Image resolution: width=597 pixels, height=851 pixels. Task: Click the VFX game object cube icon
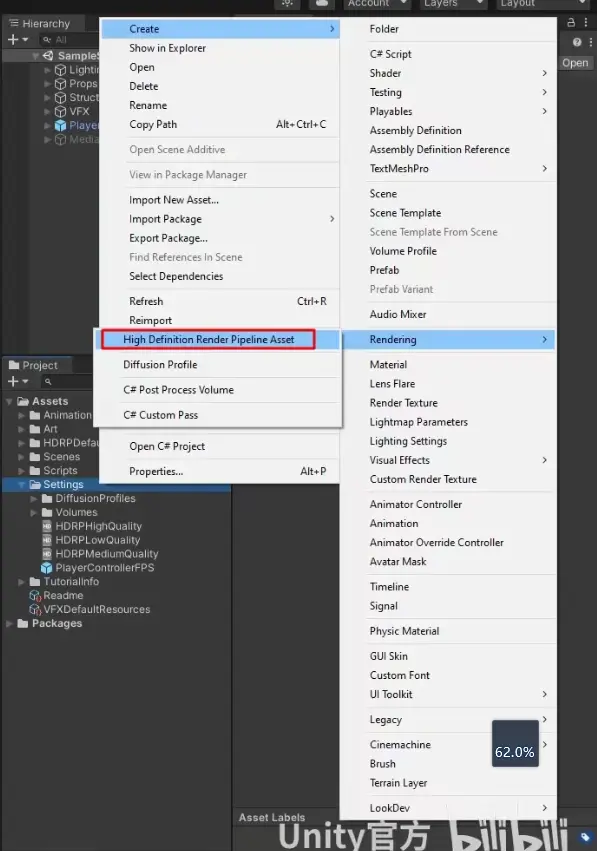click(x=60, y=112)
